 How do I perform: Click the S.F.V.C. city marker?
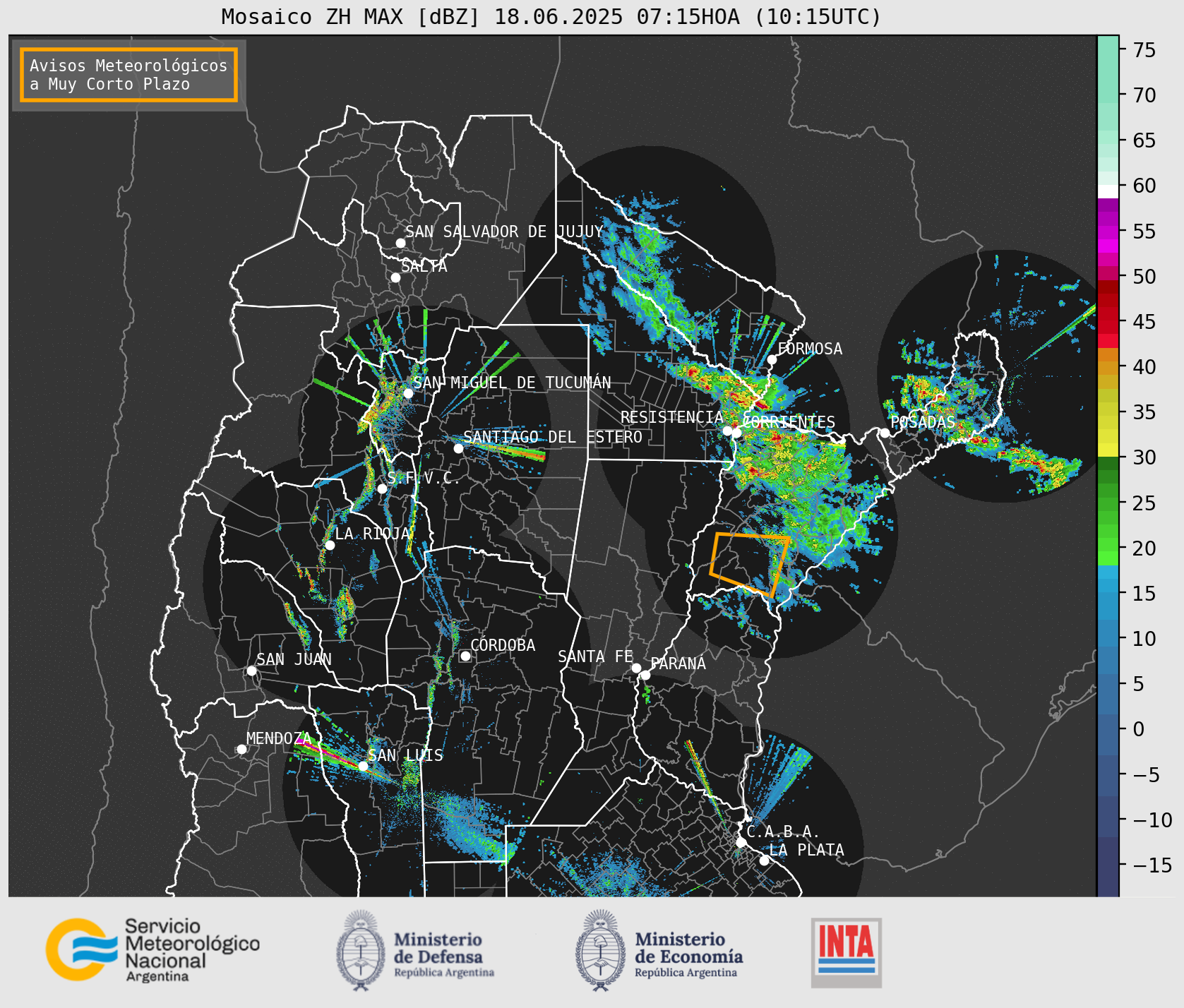tap(382, 488)
